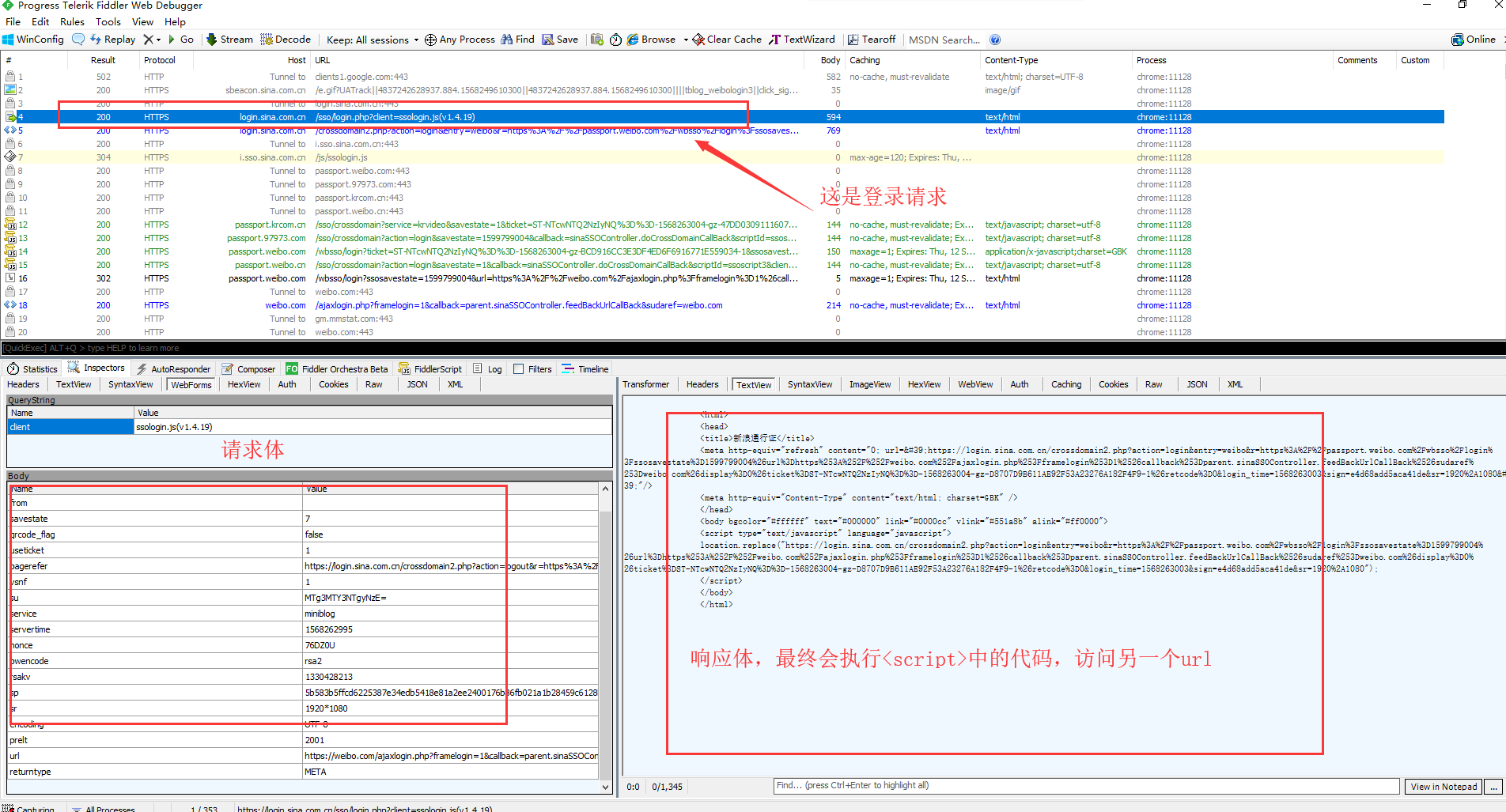Click the Any Process crosshair target
This screenshot has width=1506, height=812.
pyautogui.click(x=460, y=40)
